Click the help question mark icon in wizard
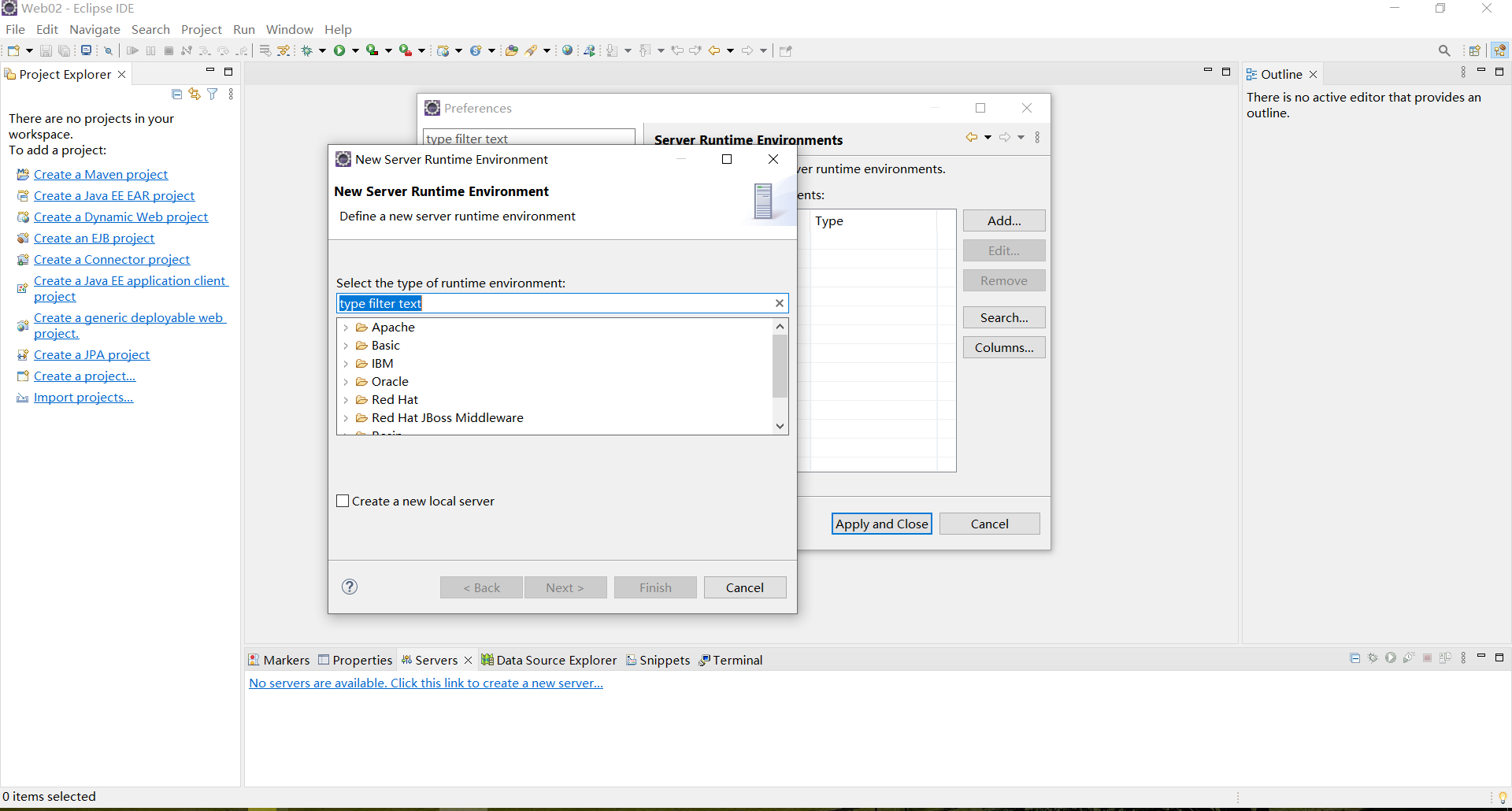This screenshot has height=811, width=1512. [350, 587]
